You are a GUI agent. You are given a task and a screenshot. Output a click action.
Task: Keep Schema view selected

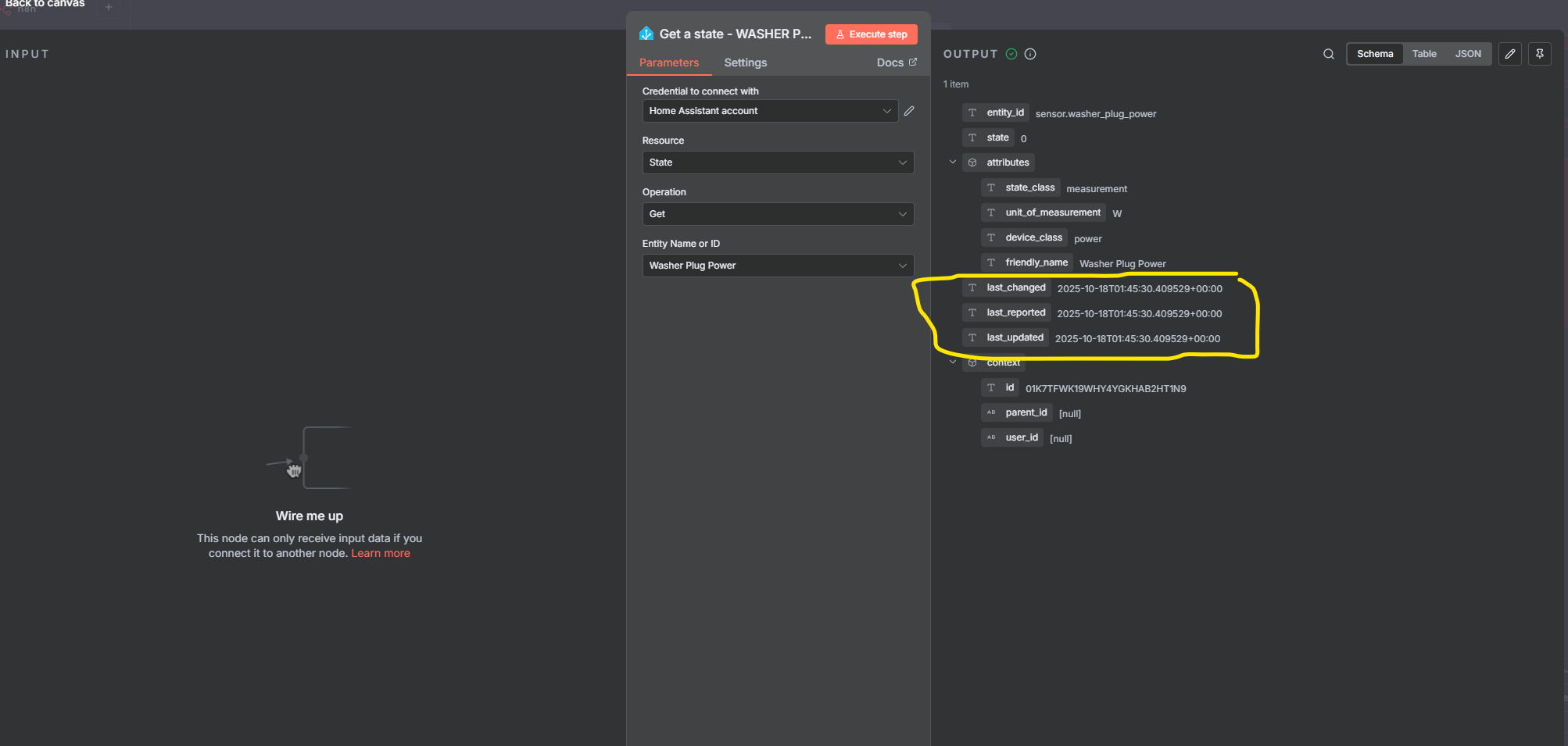[x=1375, y=54]
